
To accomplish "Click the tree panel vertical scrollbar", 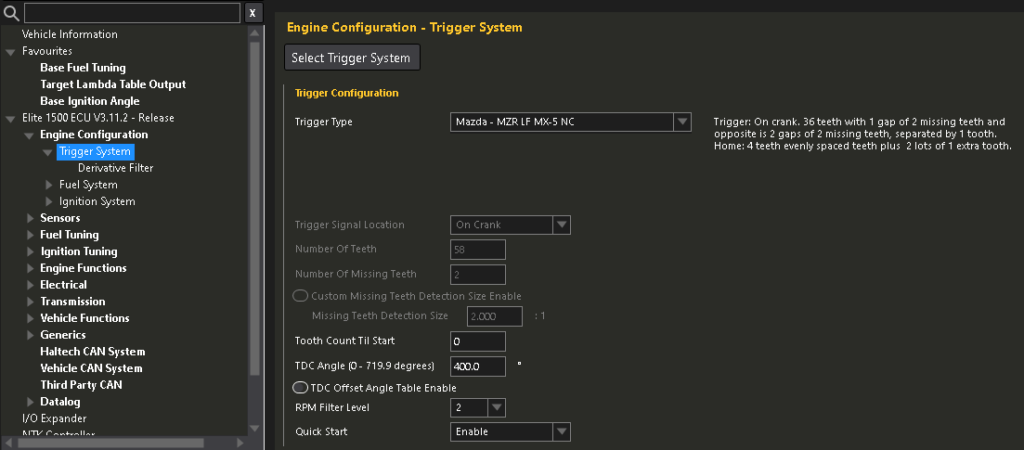I will 254,200.
